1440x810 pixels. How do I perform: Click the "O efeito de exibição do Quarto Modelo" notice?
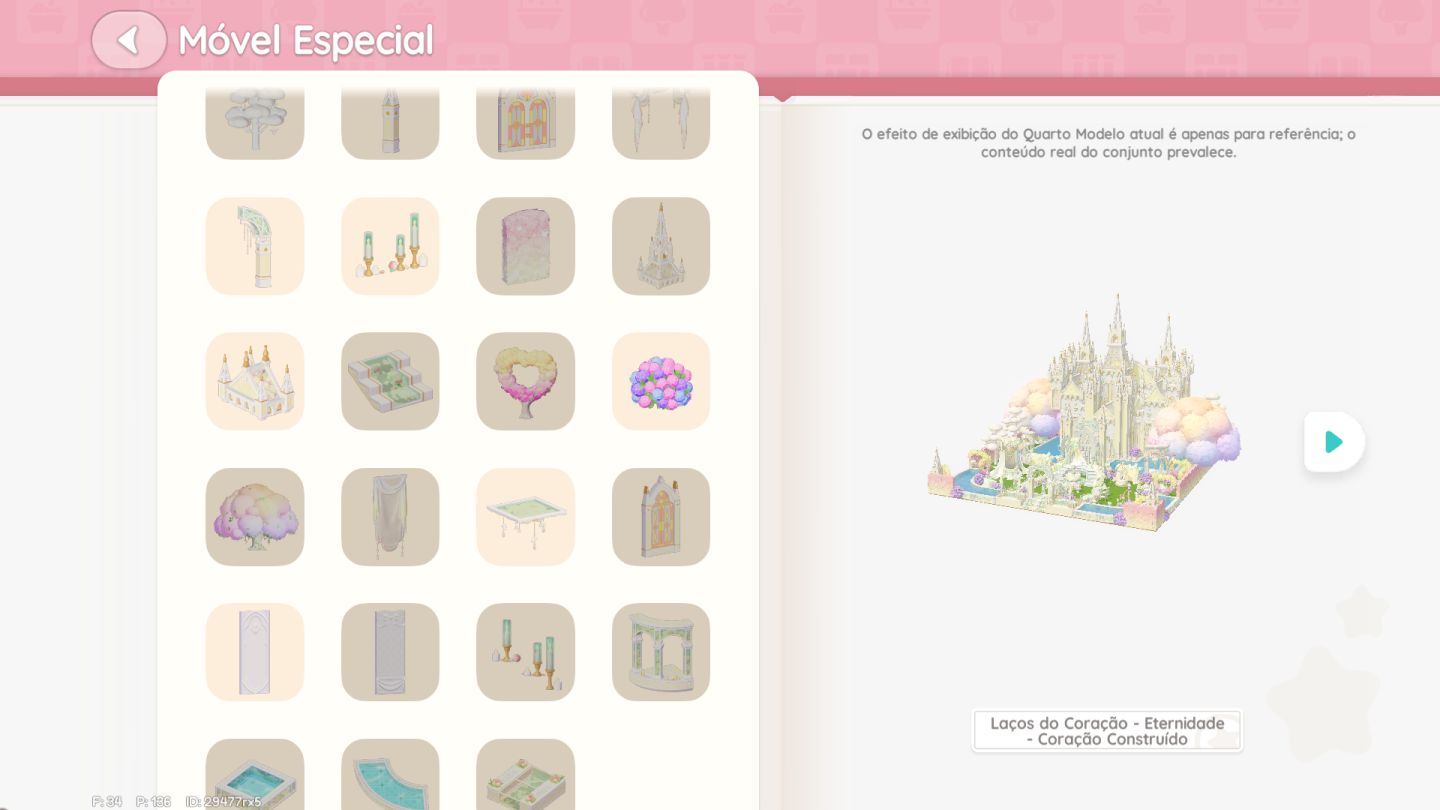coord(1108,143)
